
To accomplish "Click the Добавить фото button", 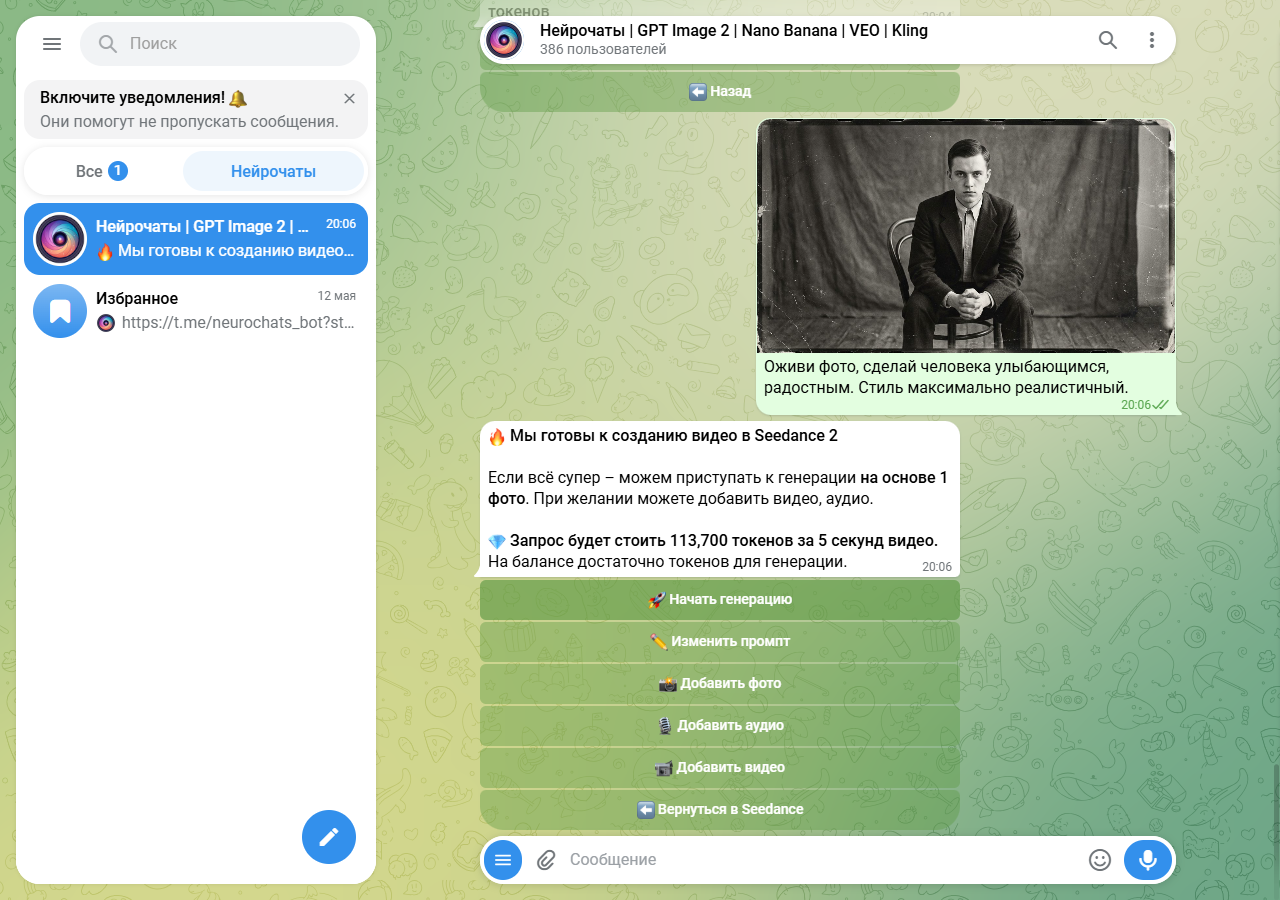I will tap(720, 684).
